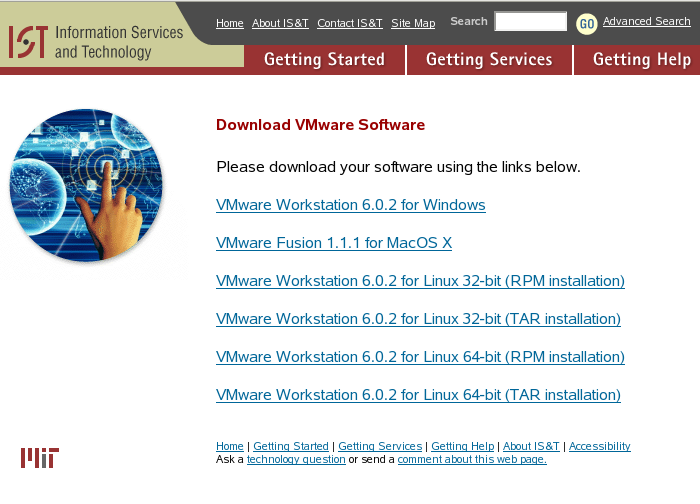Open About IS&T in top navigation
The image size is (700, 504).
(x=280, y=23)
